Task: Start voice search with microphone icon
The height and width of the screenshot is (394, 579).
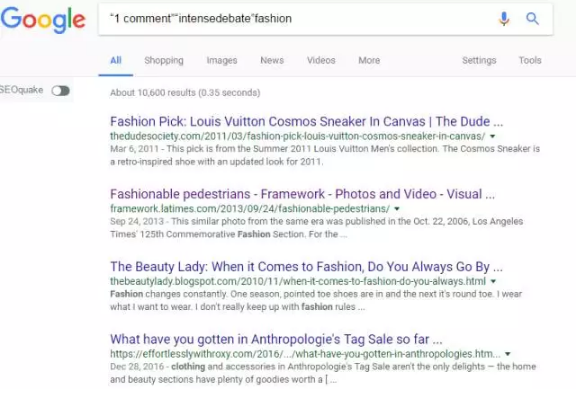Action: [x=504, y=18]
